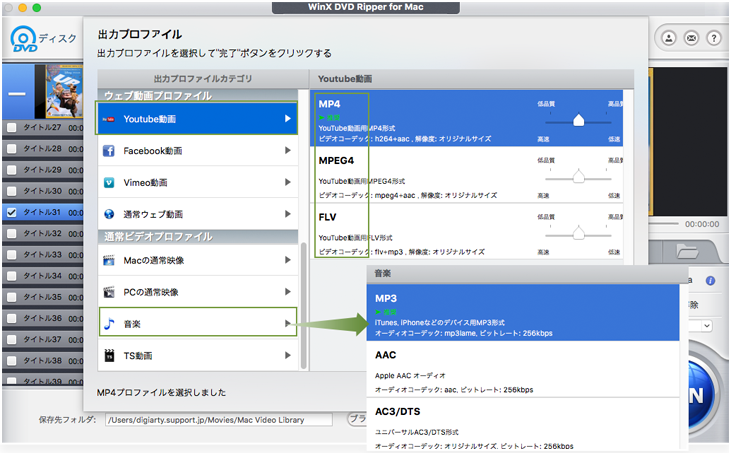Screen dimensions: 729x453
Task: Check the タイトル34 checkbox
Action: (x=12, y=276)
